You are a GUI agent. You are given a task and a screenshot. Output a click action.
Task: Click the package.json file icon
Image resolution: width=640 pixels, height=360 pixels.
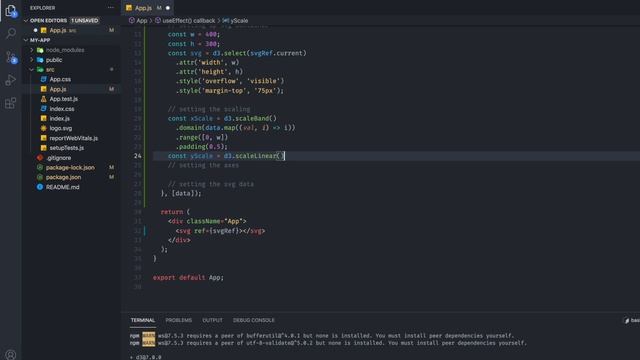(40, 177)
